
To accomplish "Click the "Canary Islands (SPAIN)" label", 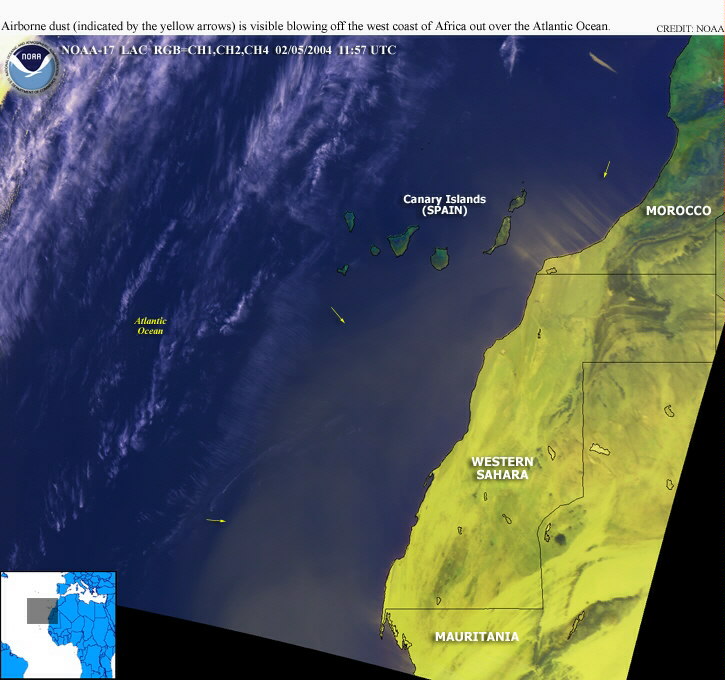I will (444, 205).
